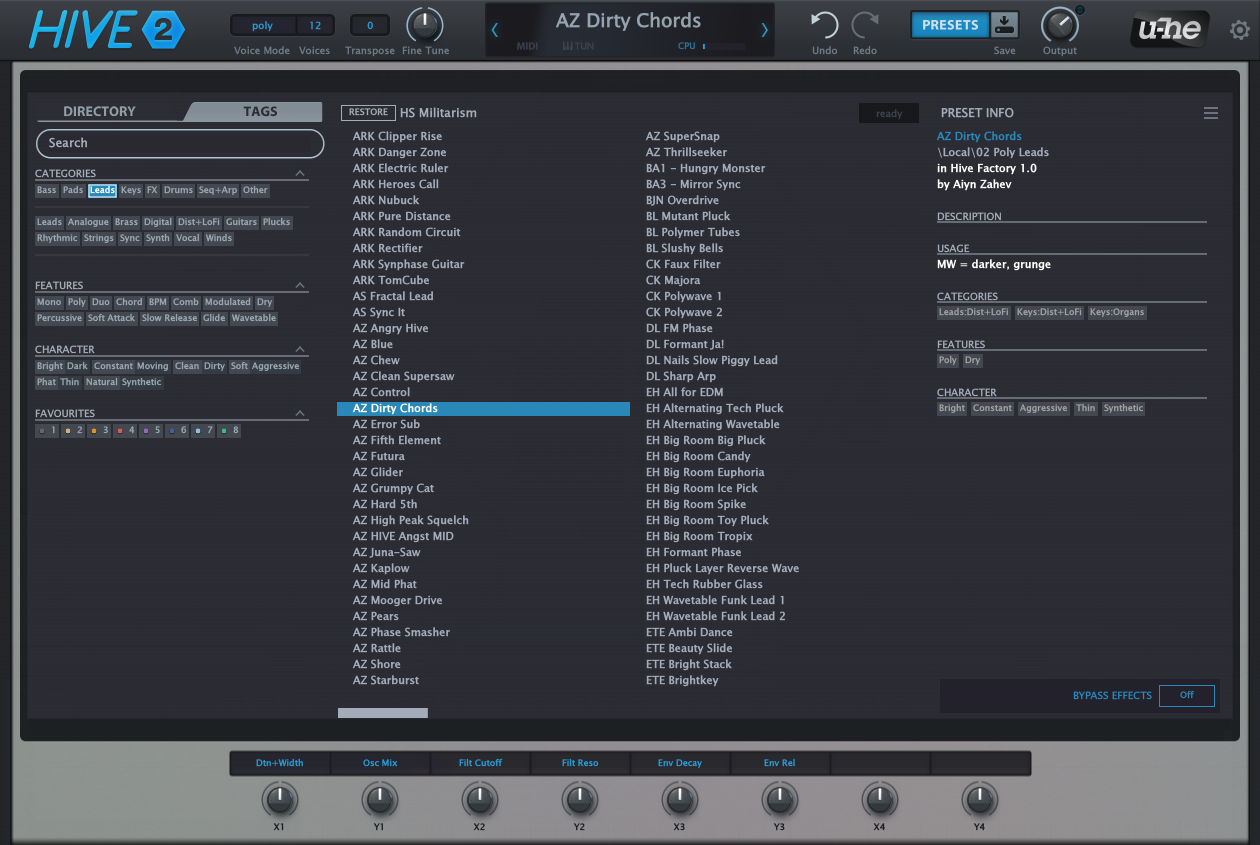Viewport: 1260px width, 845px height.
Task: Collapse the Character section
Action: [x=300, y=349]
